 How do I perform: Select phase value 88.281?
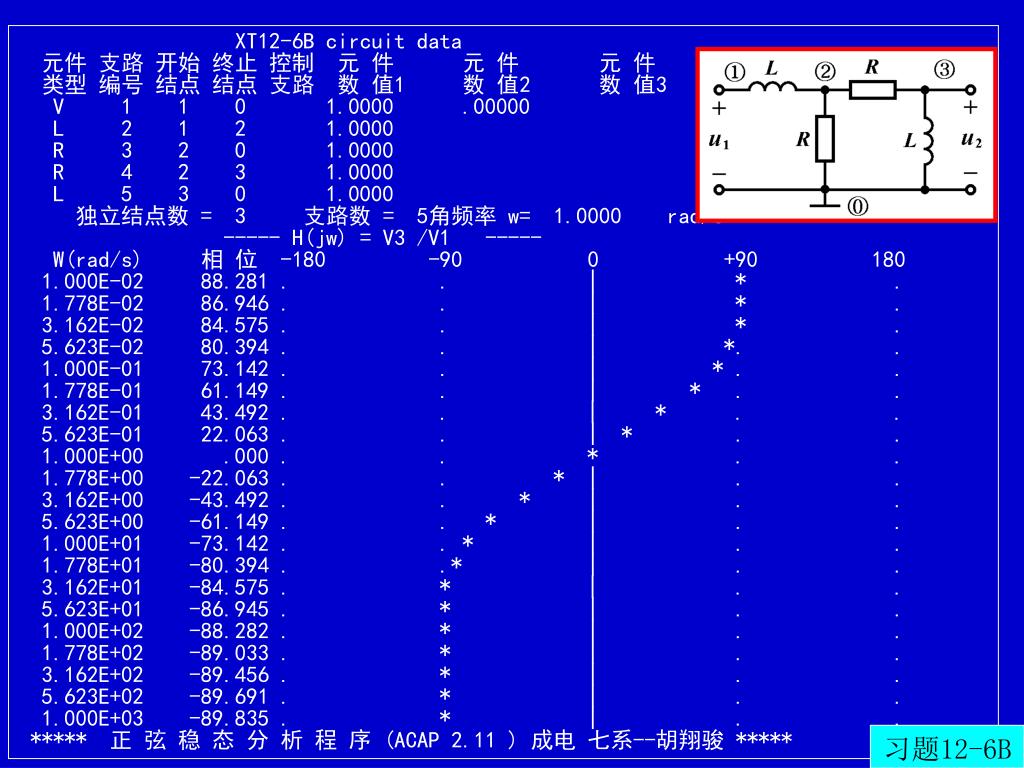234,282
